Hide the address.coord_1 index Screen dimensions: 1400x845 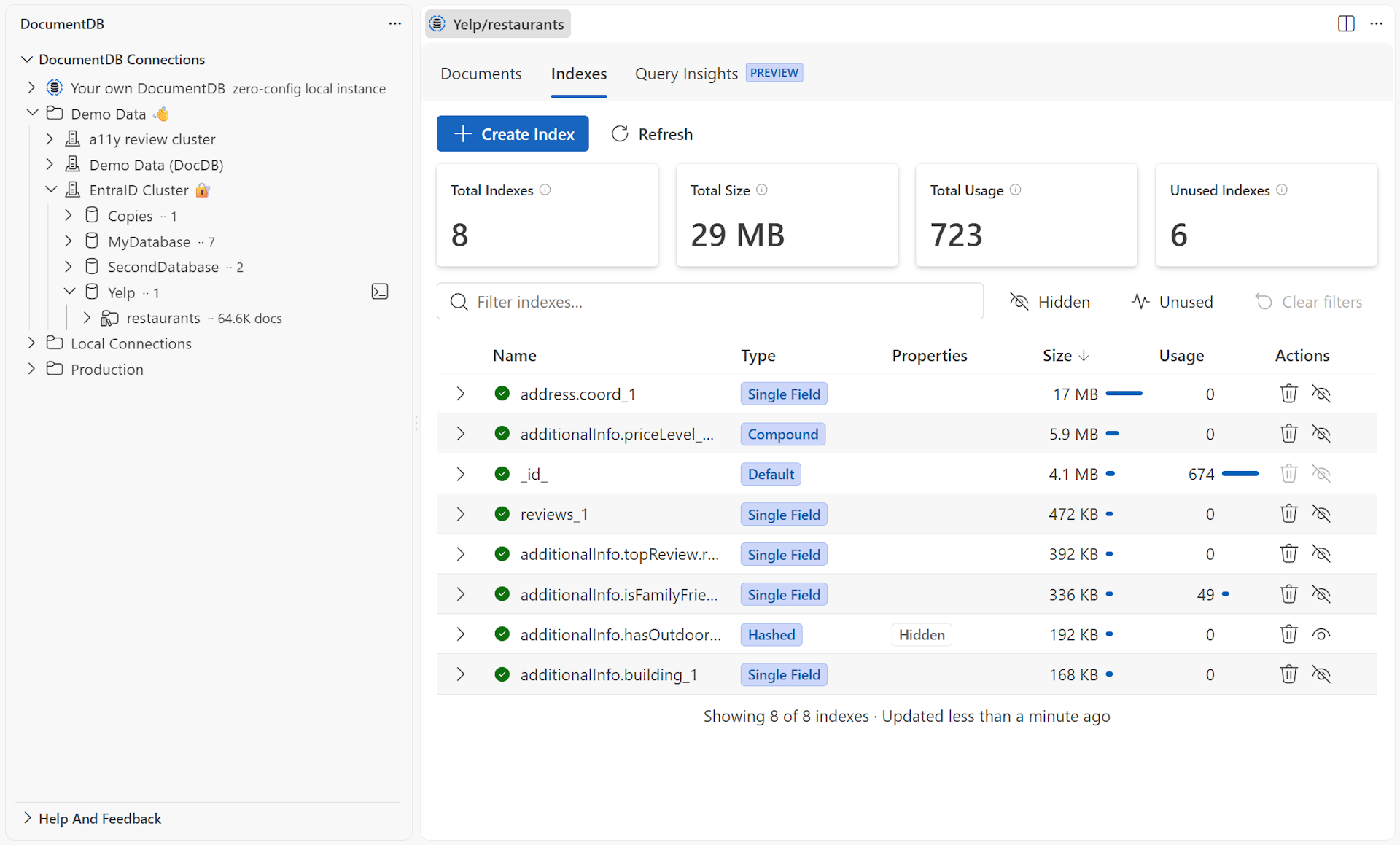click(x=1321, y=394)
